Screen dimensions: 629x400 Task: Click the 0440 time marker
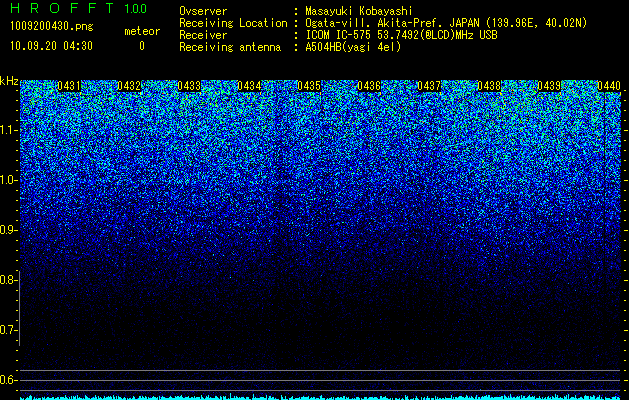(x=609, y=86)
